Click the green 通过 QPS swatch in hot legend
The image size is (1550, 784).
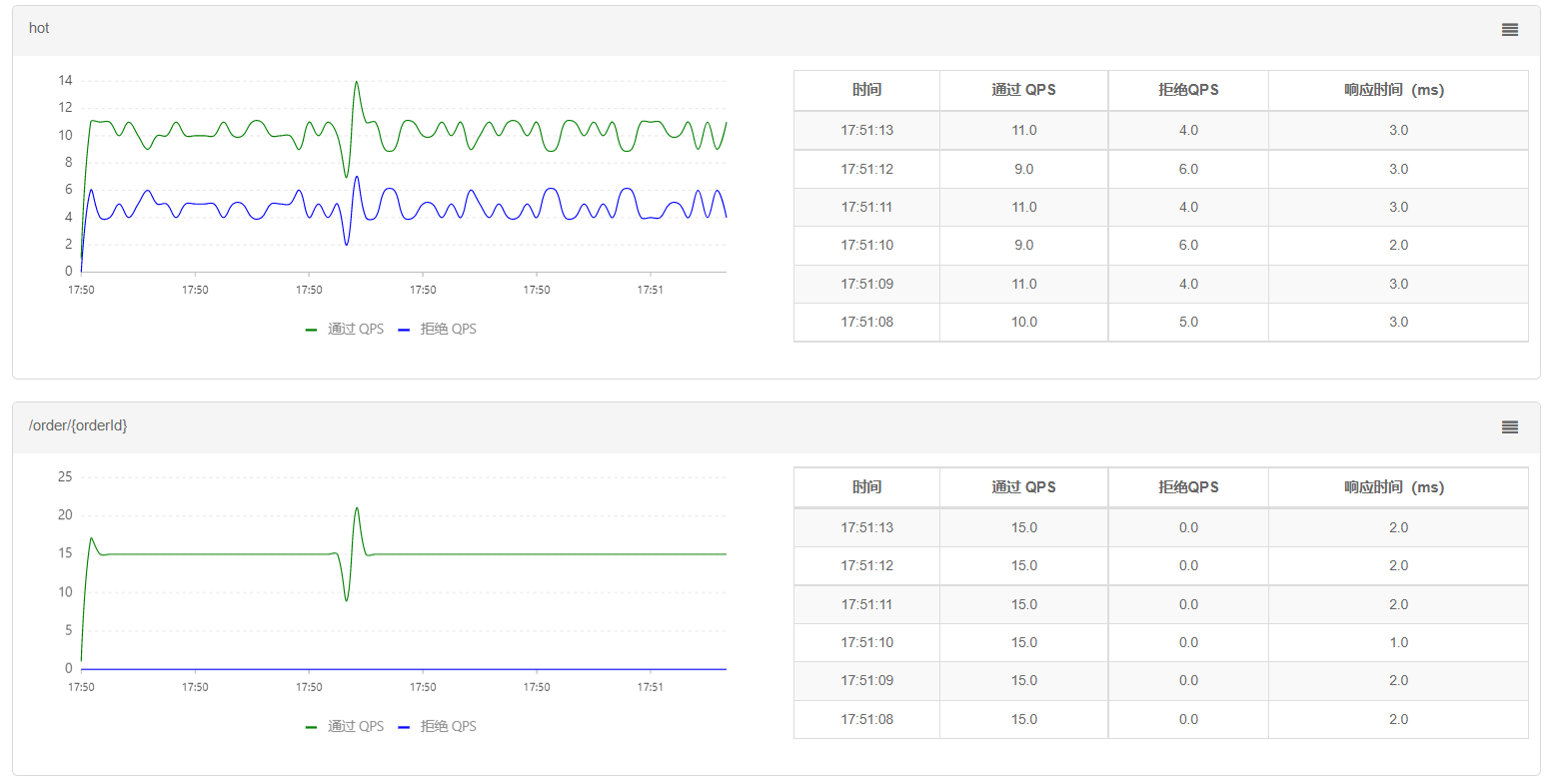coord(312,330)
